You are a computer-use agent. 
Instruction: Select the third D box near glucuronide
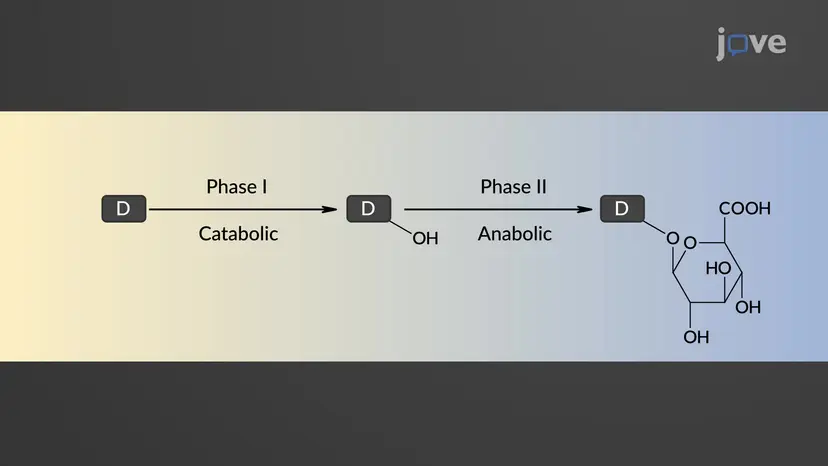pyautogui.click(x=622, y=209)
